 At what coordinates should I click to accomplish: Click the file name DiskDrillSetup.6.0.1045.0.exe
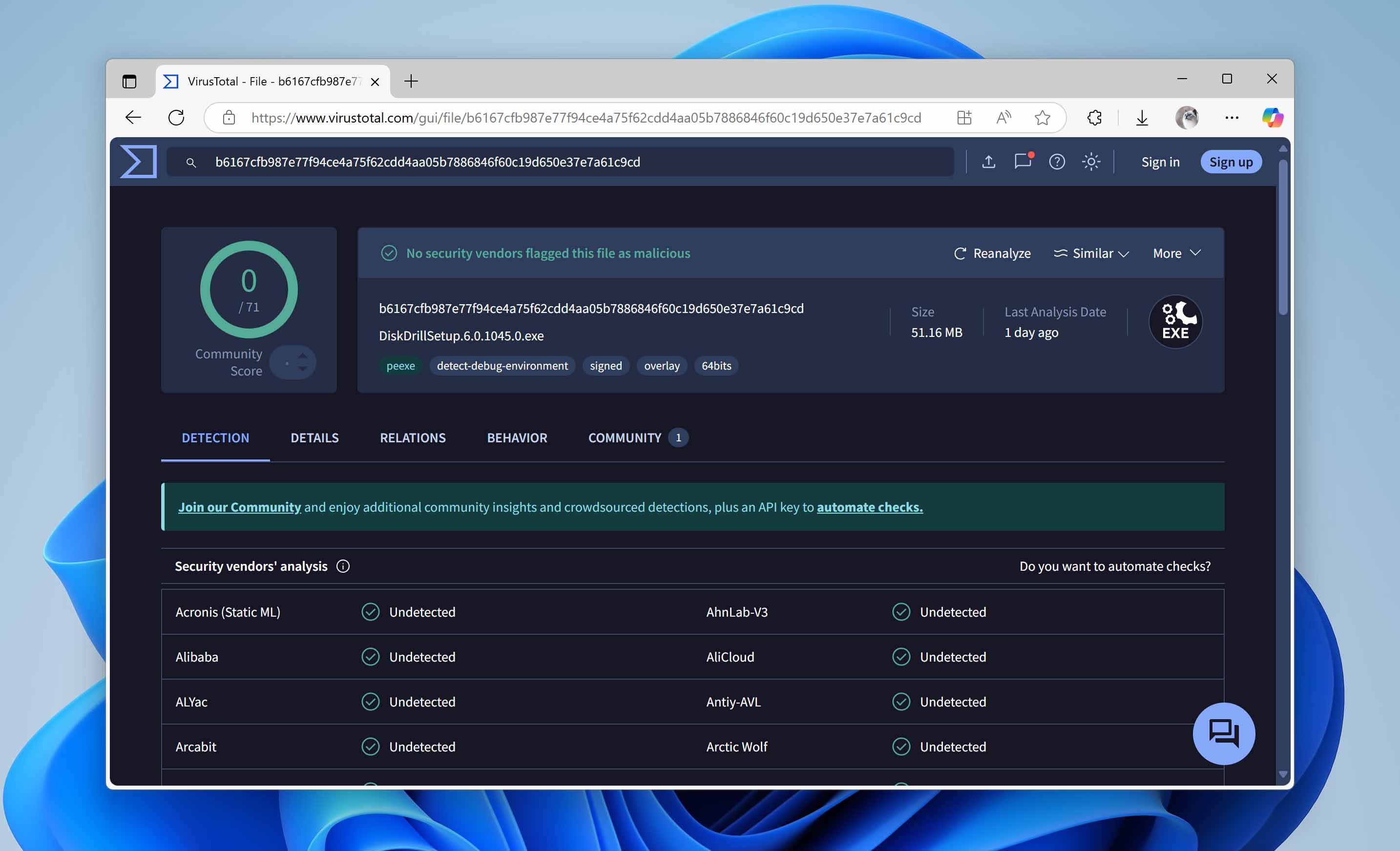click(x=461, y=336)
